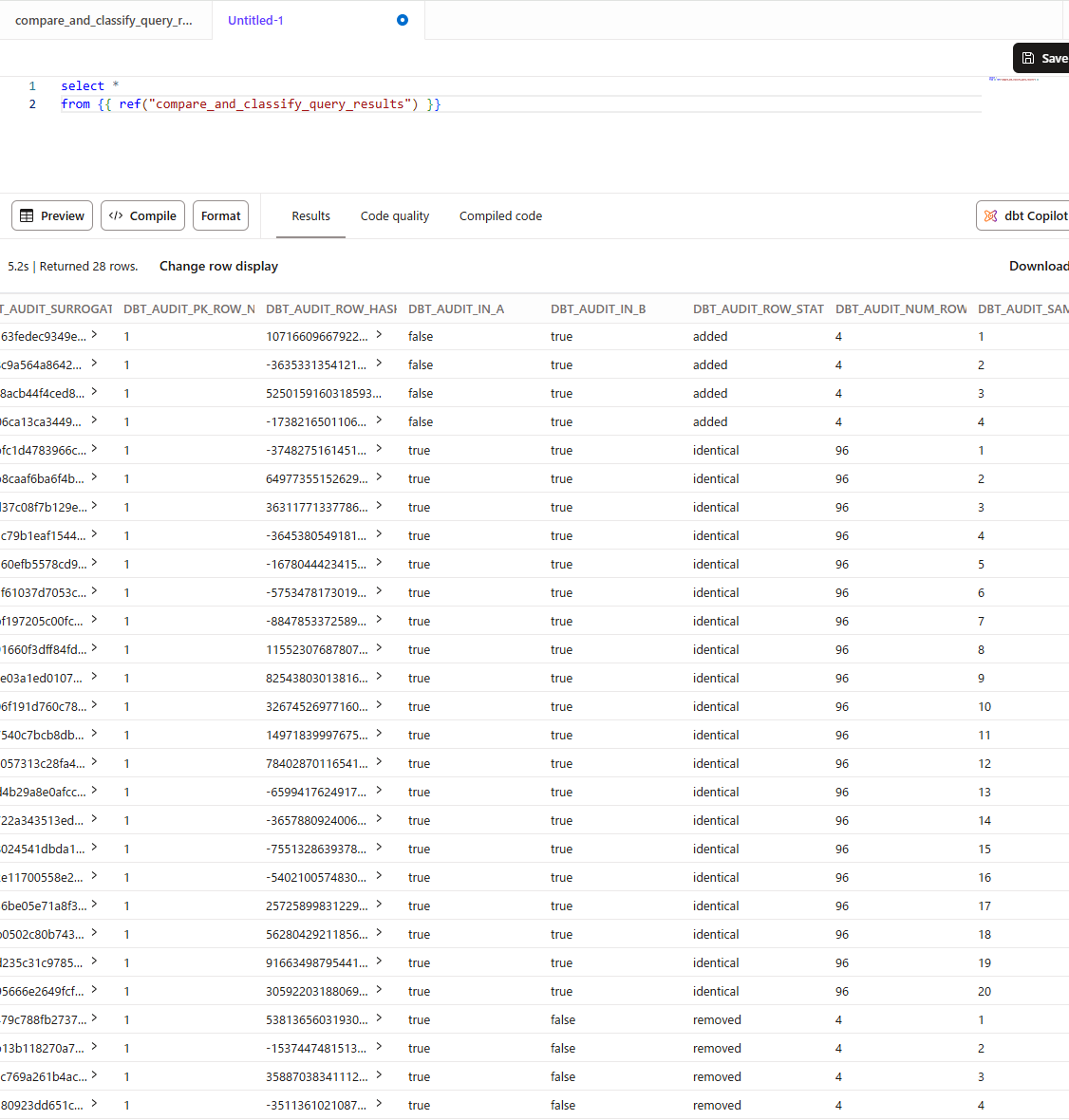This screenshot has height=1120, width=1069.
Task: Click the table icon in Preview button
Action: (27, 215)
